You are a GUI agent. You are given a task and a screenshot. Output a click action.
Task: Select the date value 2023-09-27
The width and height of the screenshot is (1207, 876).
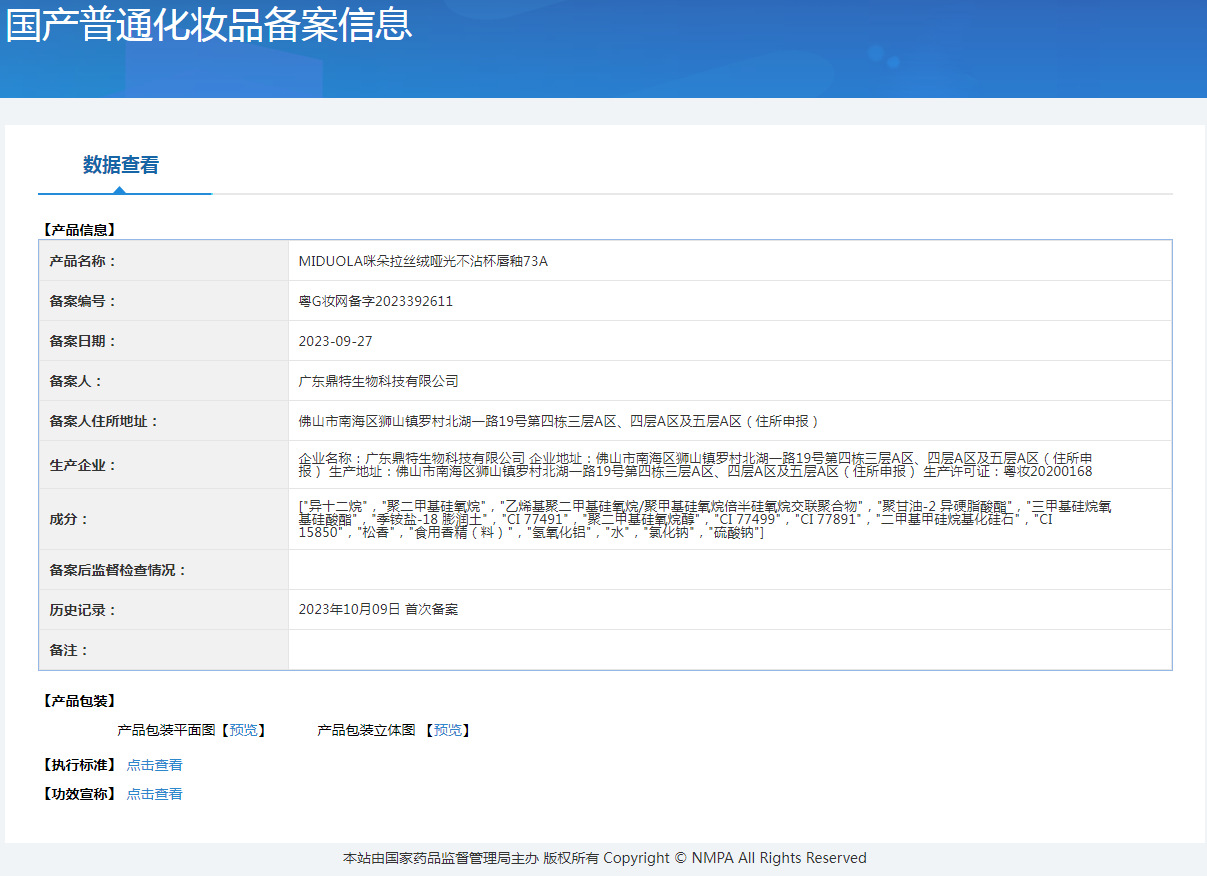pos(336,341)
